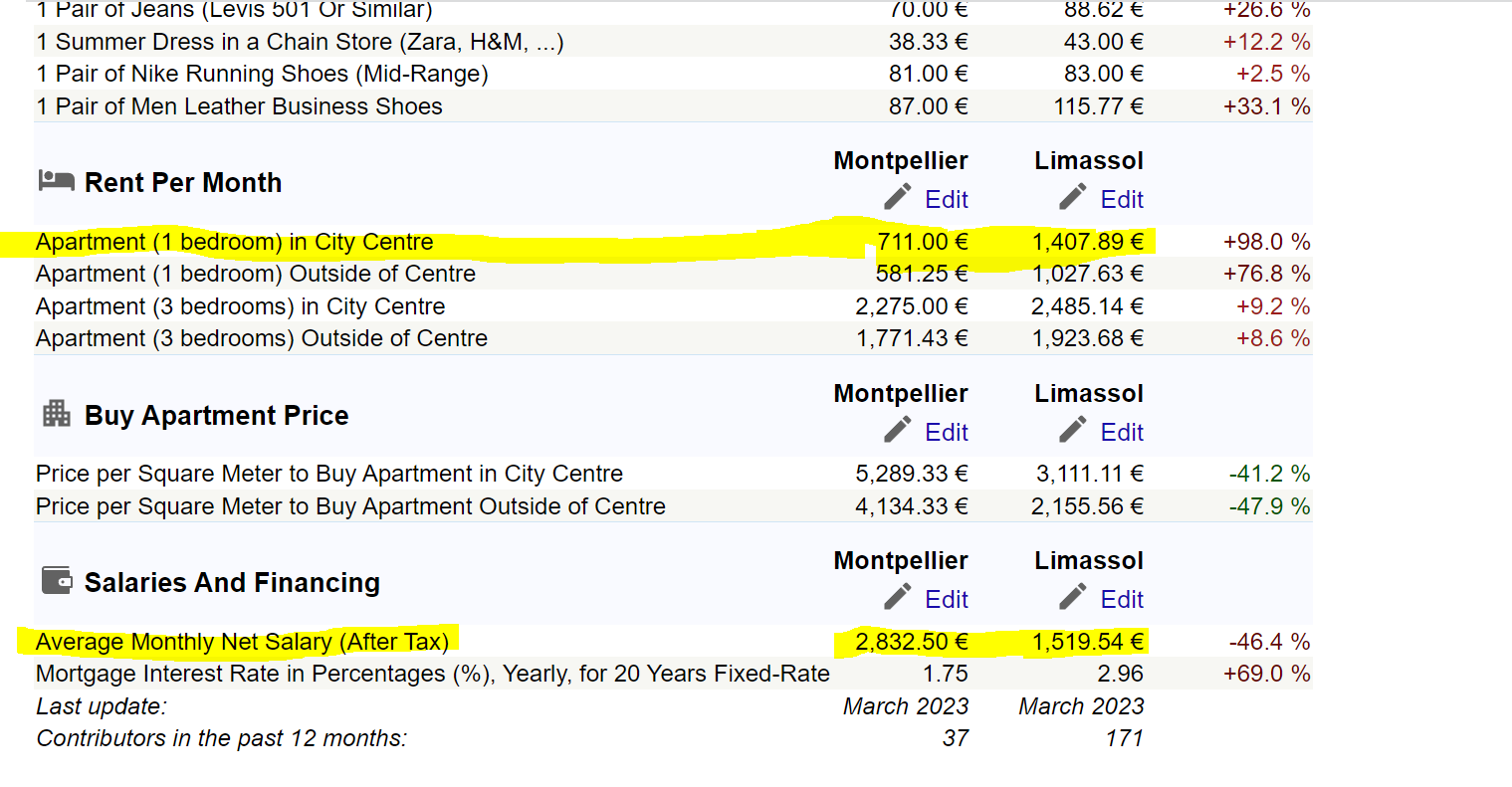The width and height of the screenshot is (1512, 787).
Task: Select the Rent Per Month section heading
Action: point(183,183)
